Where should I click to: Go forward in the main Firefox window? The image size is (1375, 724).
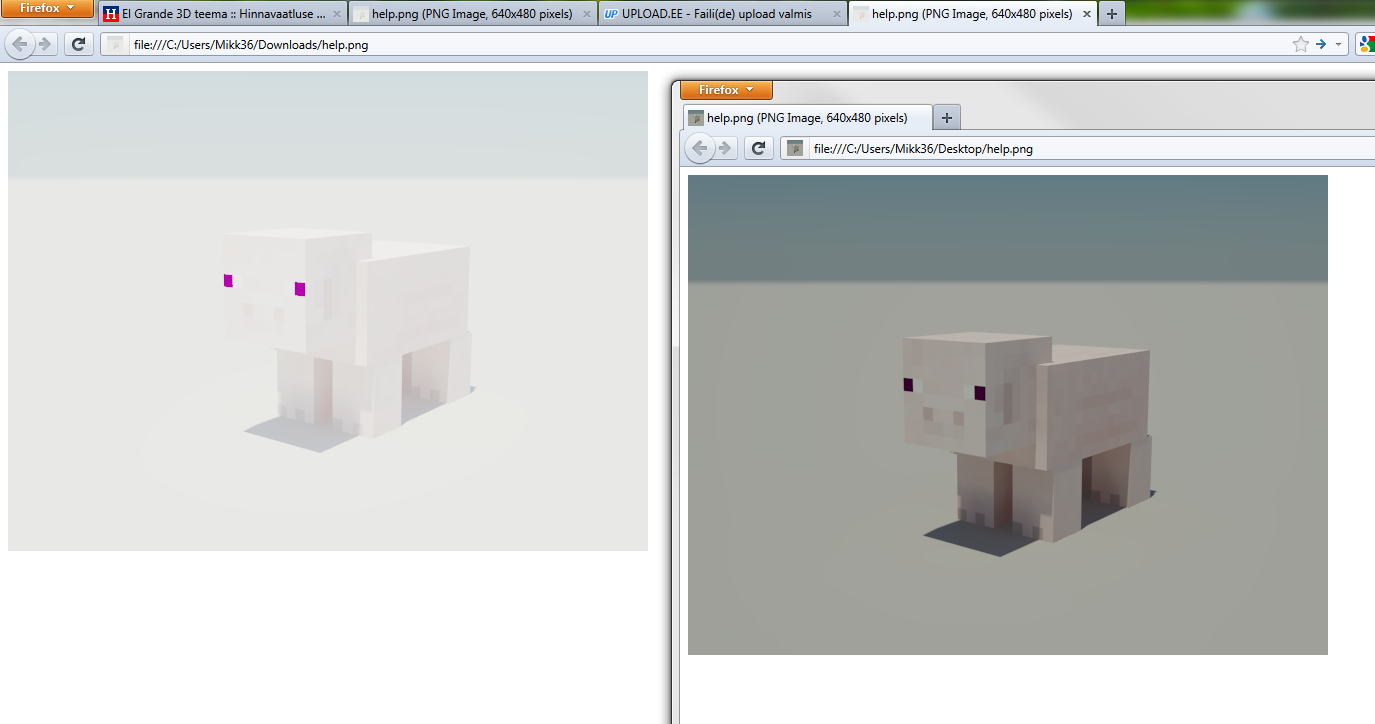coord(45,44)
